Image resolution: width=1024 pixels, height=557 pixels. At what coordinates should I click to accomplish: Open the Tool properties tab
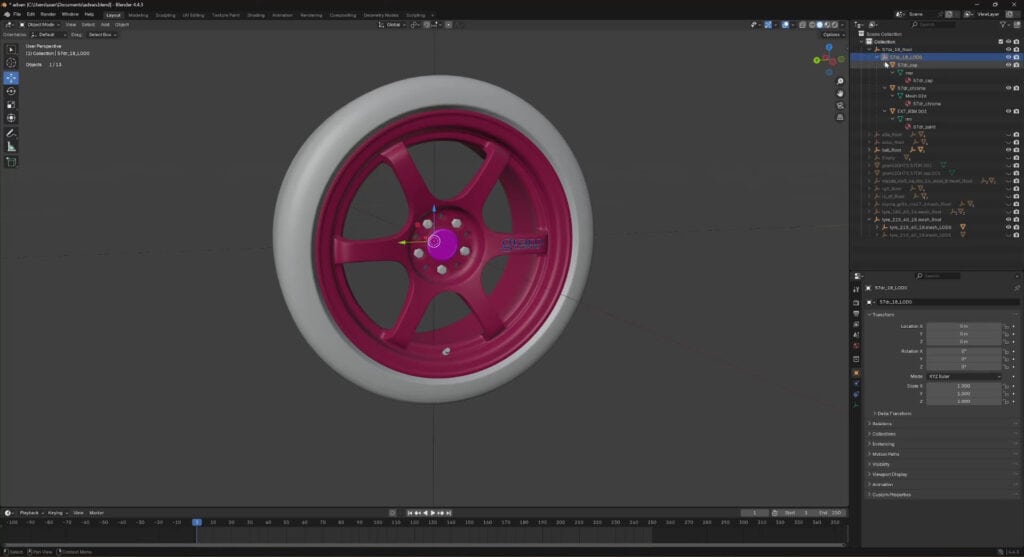tap(856, 290)
